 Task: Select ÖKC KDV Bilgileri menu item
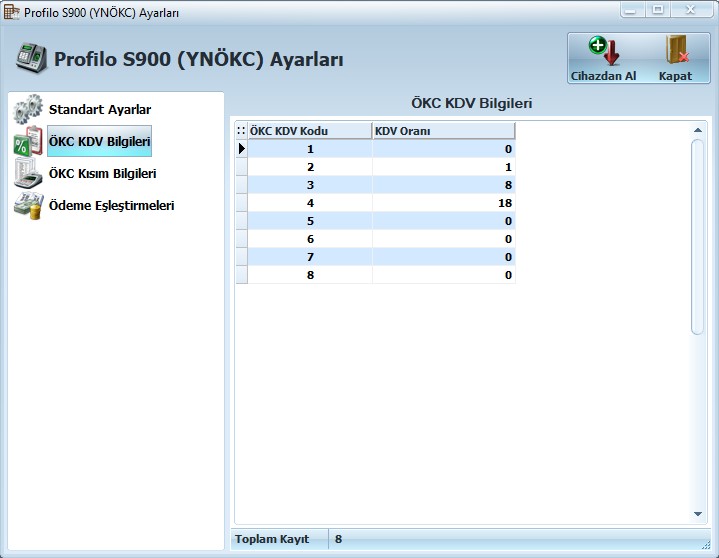click(100, 141)
